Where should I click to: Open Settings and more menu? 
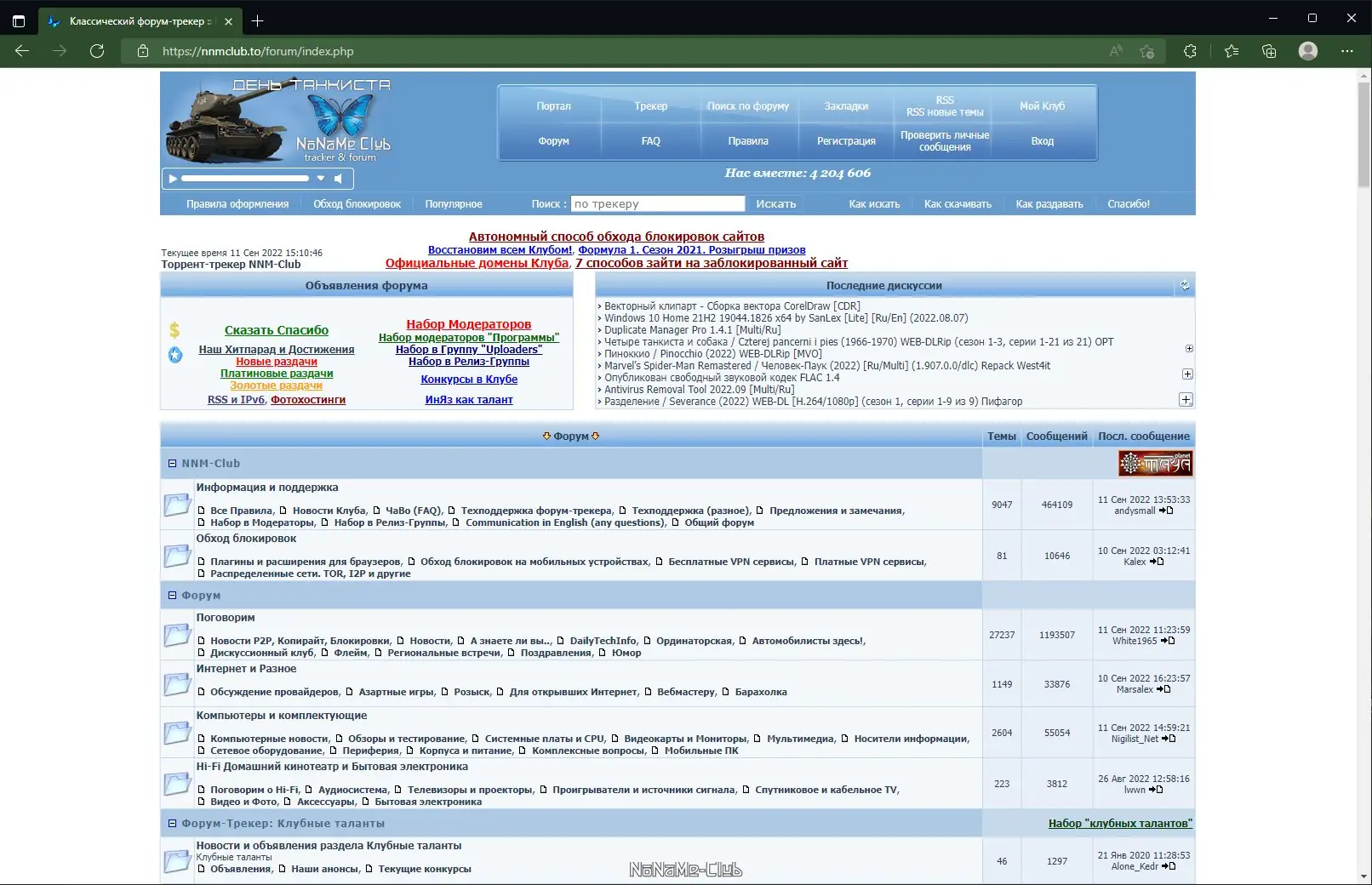(1346, 51)
